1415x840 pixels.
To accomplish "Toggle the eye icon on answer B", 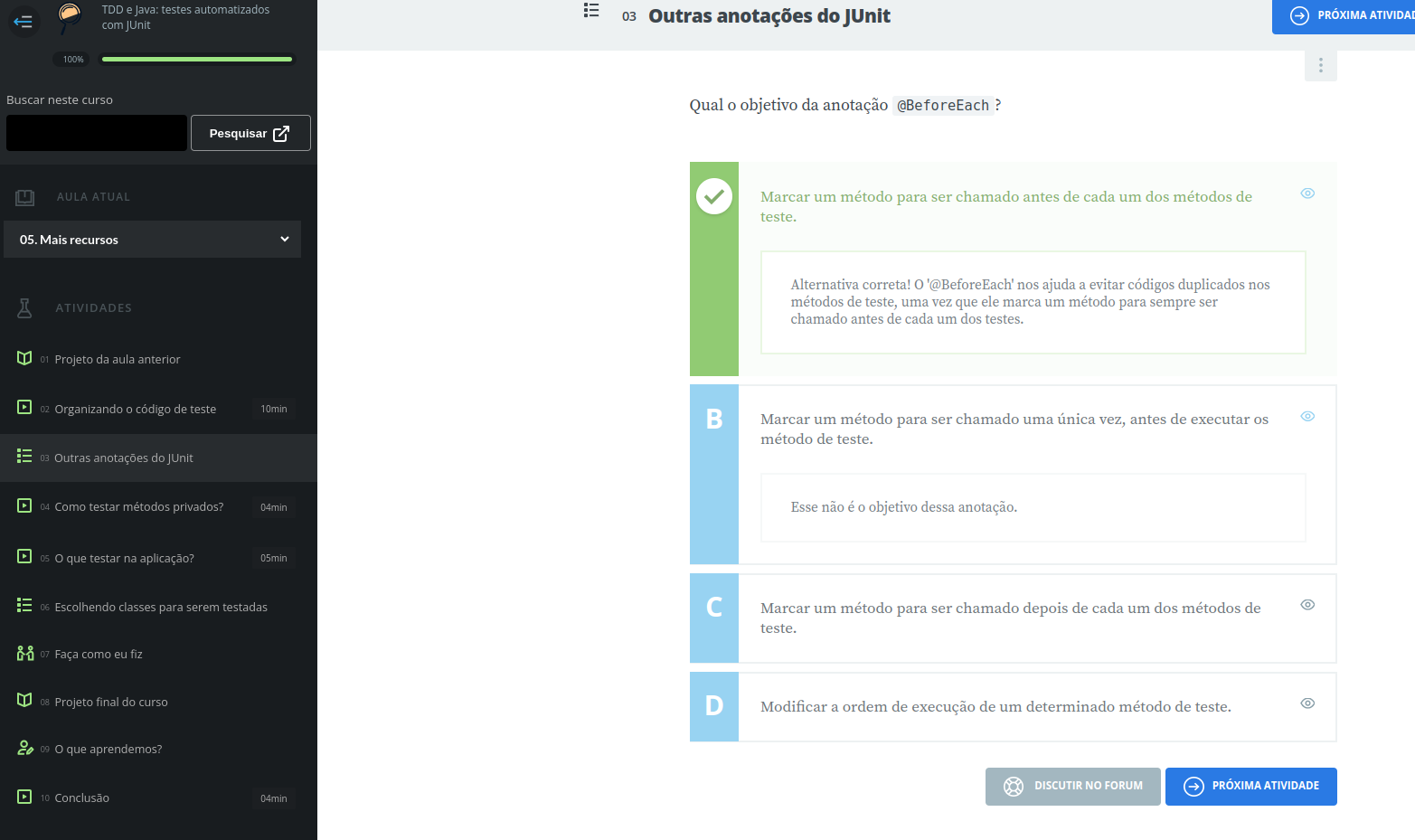I will coord(1307,416).
